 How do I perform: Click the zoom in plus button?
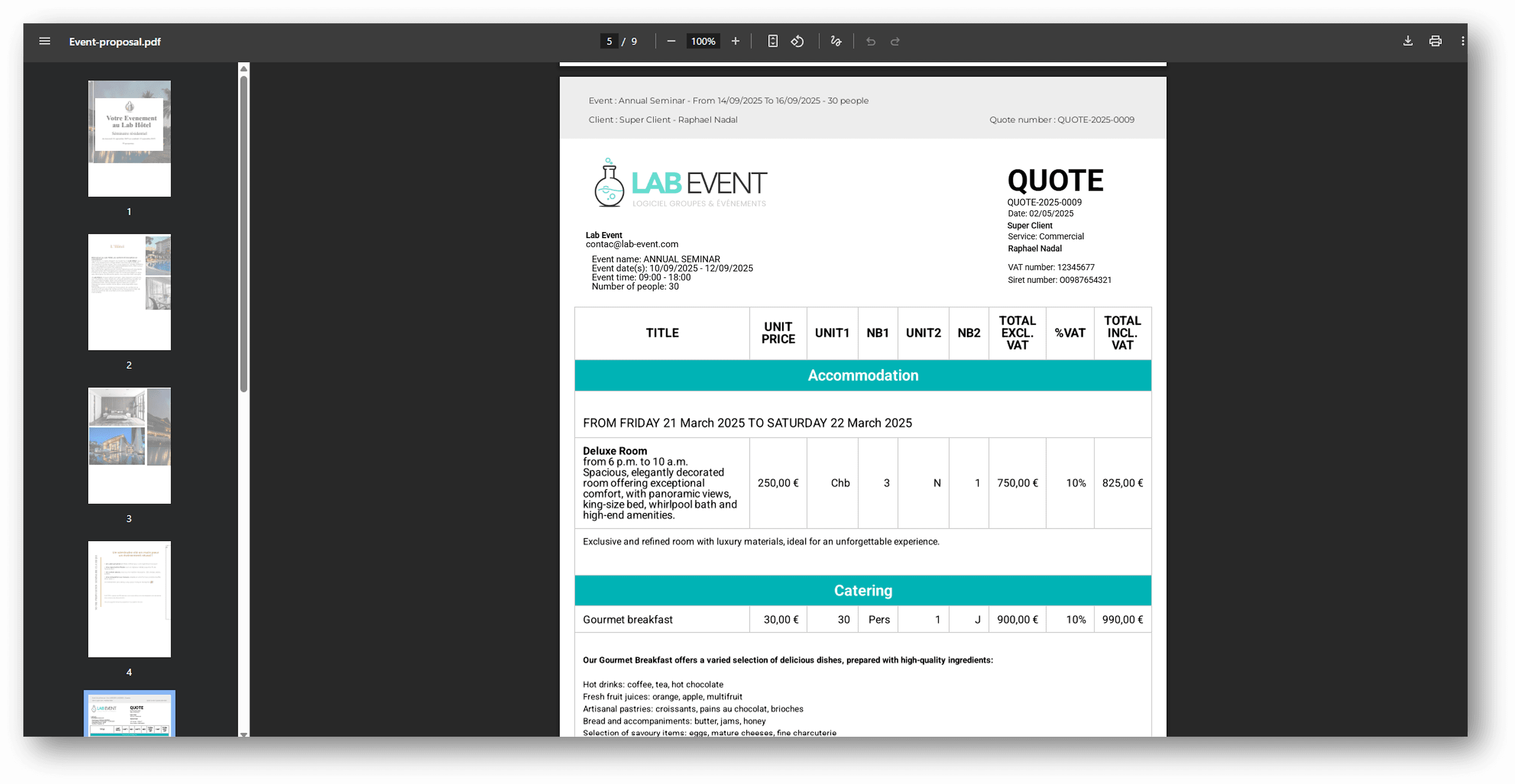(x=735, y=41)
